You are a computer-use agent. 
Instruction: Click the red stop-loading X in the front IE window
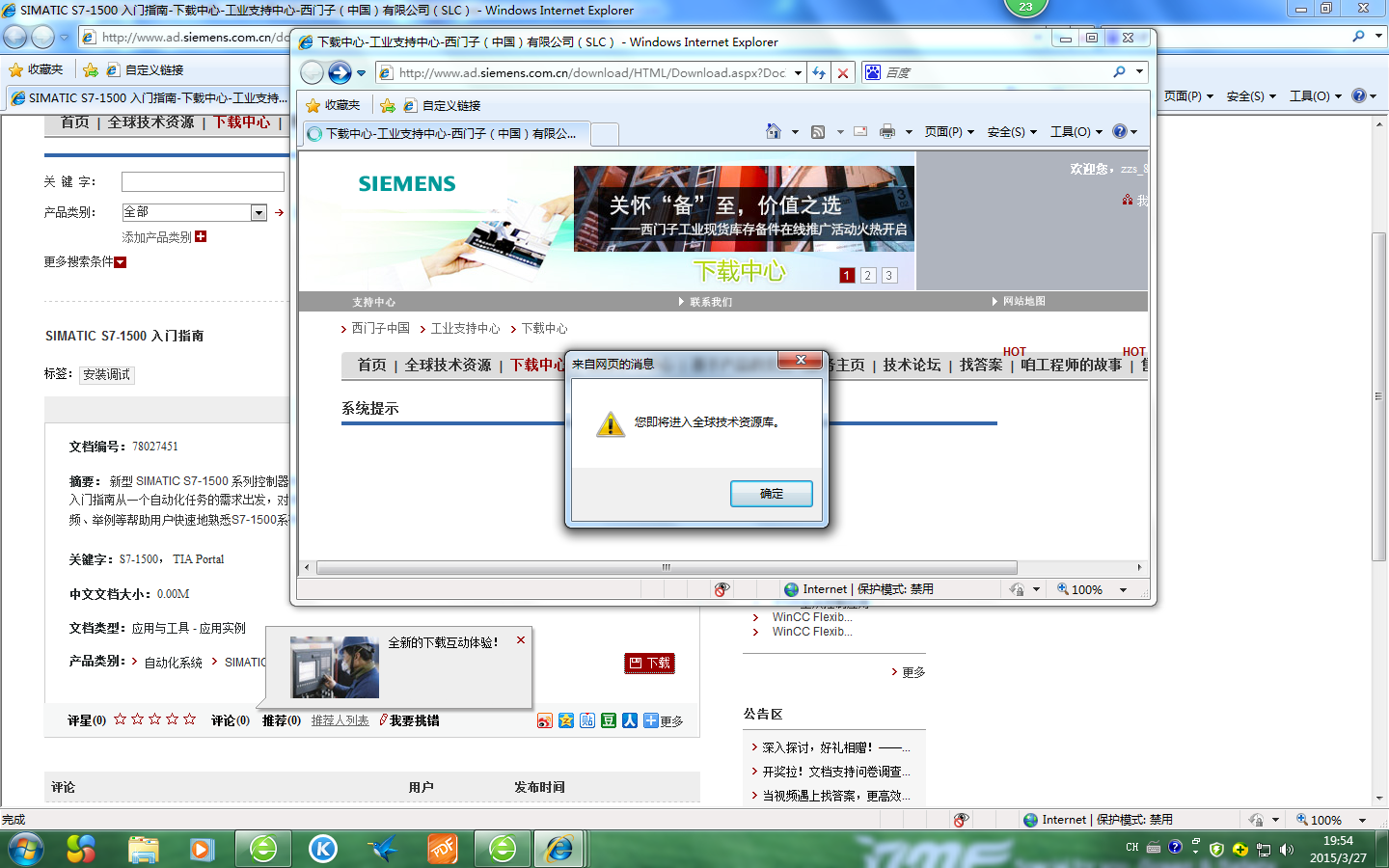843,73
